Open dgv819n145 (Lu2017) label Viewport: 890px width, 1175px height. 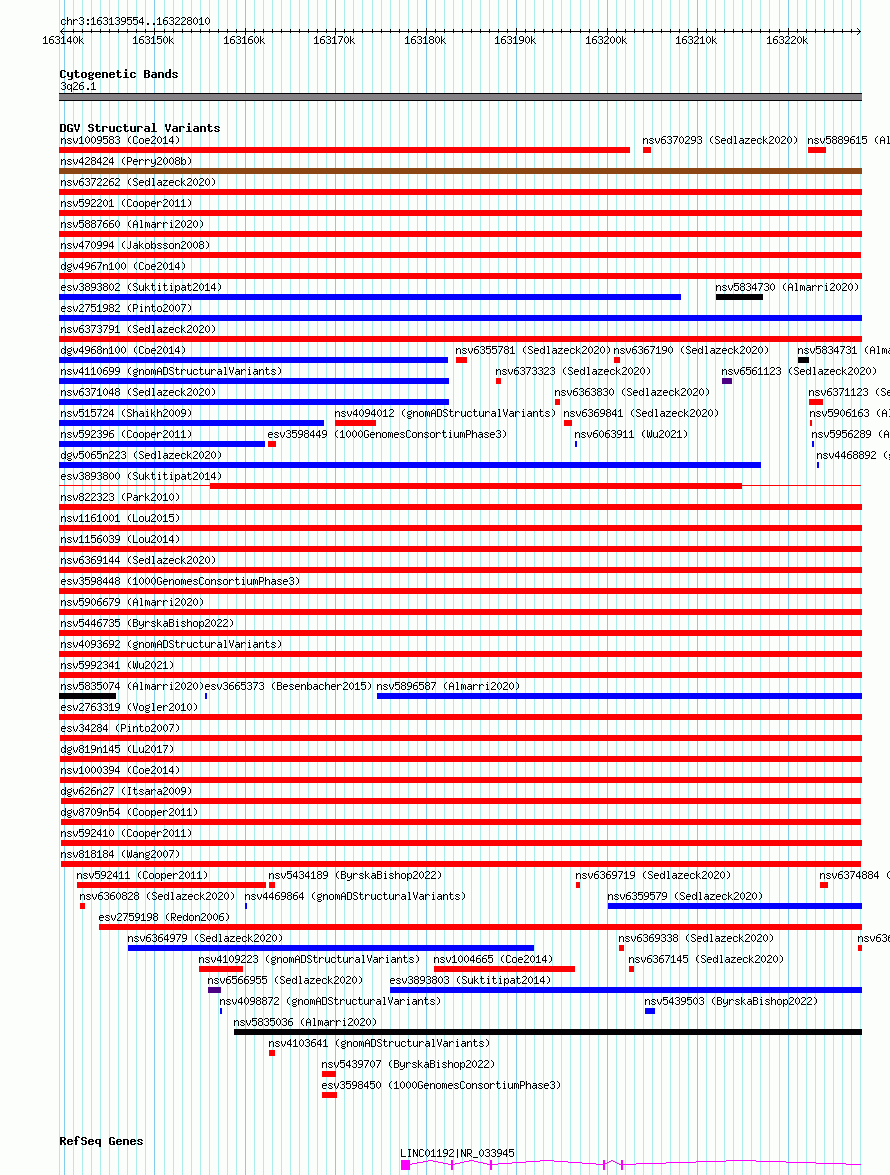click(x=117, y=749)
